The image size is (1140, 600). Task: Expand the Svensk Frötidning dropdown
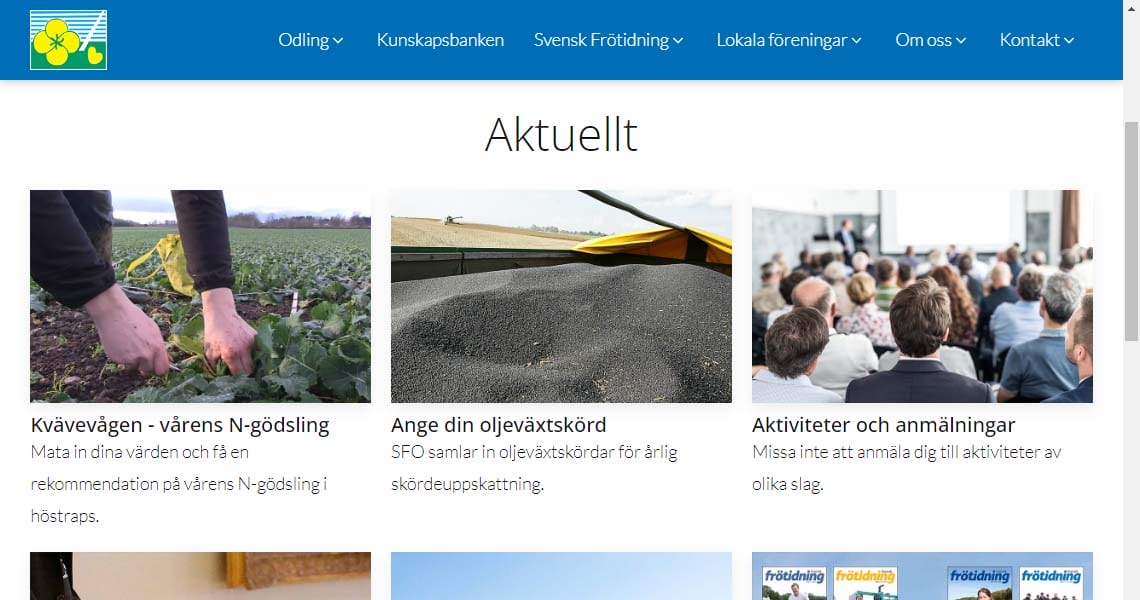(x=609, y=40)
